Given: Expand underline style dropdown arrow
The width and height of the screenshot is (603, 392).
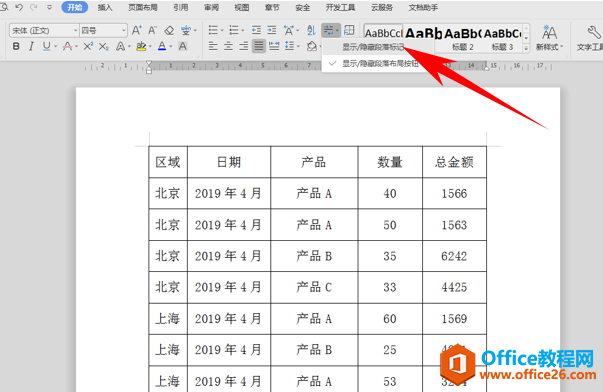Looking at the screenshot, I should tap(56, 47).
